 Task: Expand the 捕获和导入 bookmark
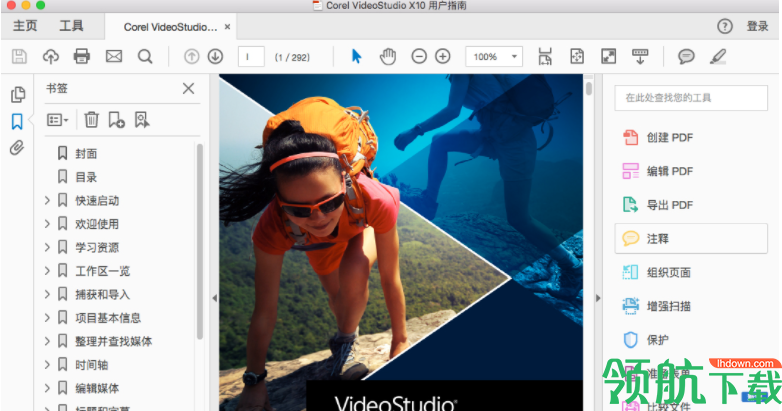click(x=47, y=294)
